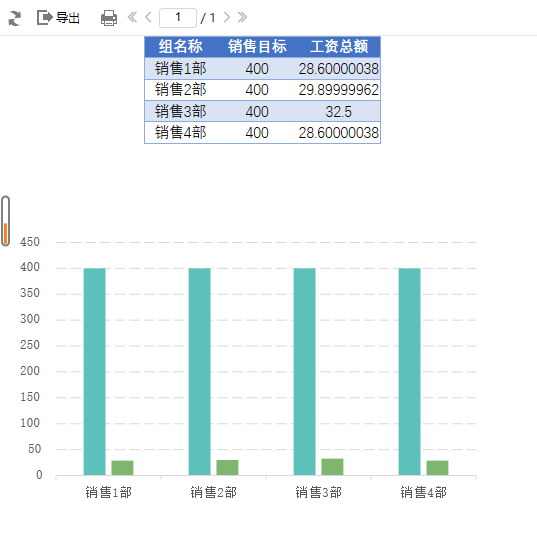Click the vertical slider beside the chart
The image size is (537, 536).
(5, 221)
